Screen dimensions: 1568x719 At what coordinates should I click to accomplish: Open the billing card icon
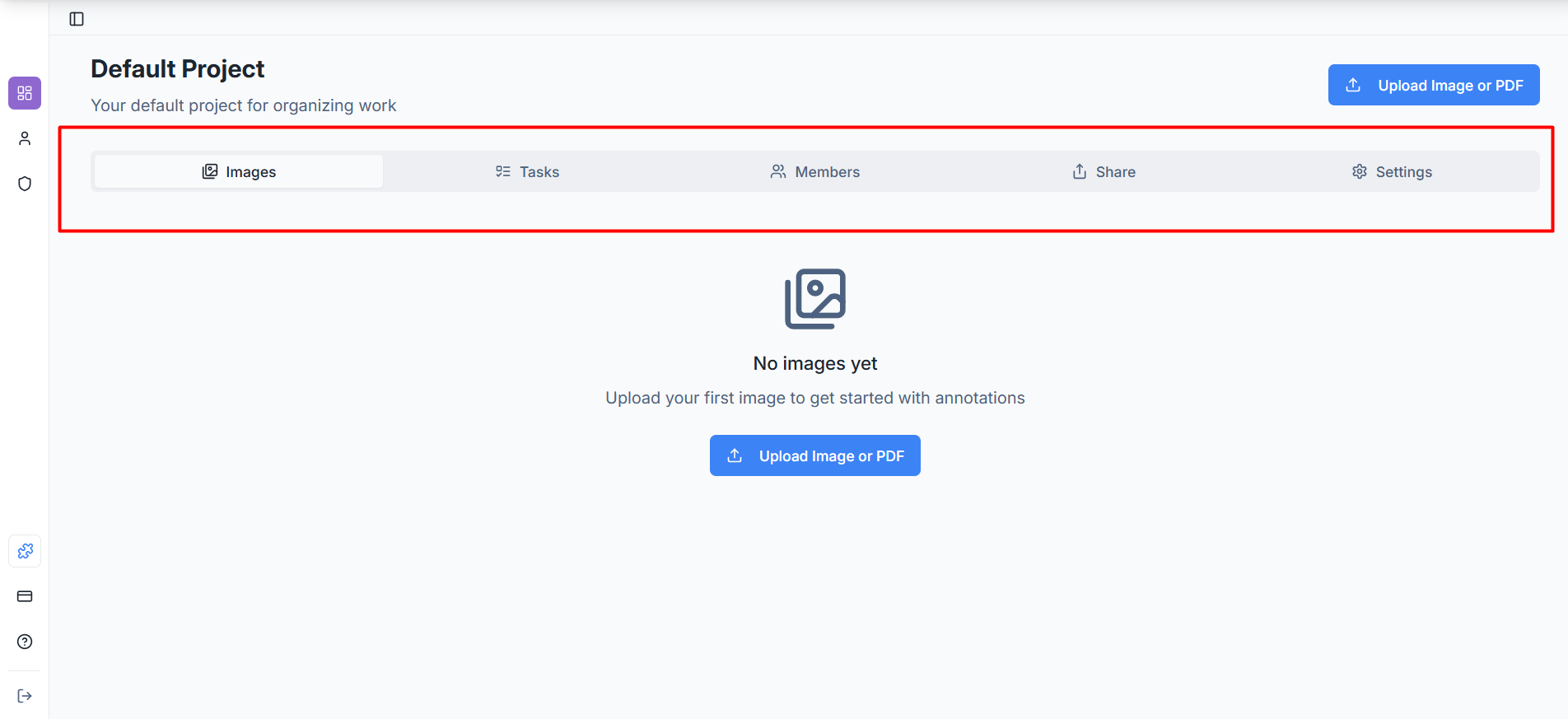[x=25, y=596]
